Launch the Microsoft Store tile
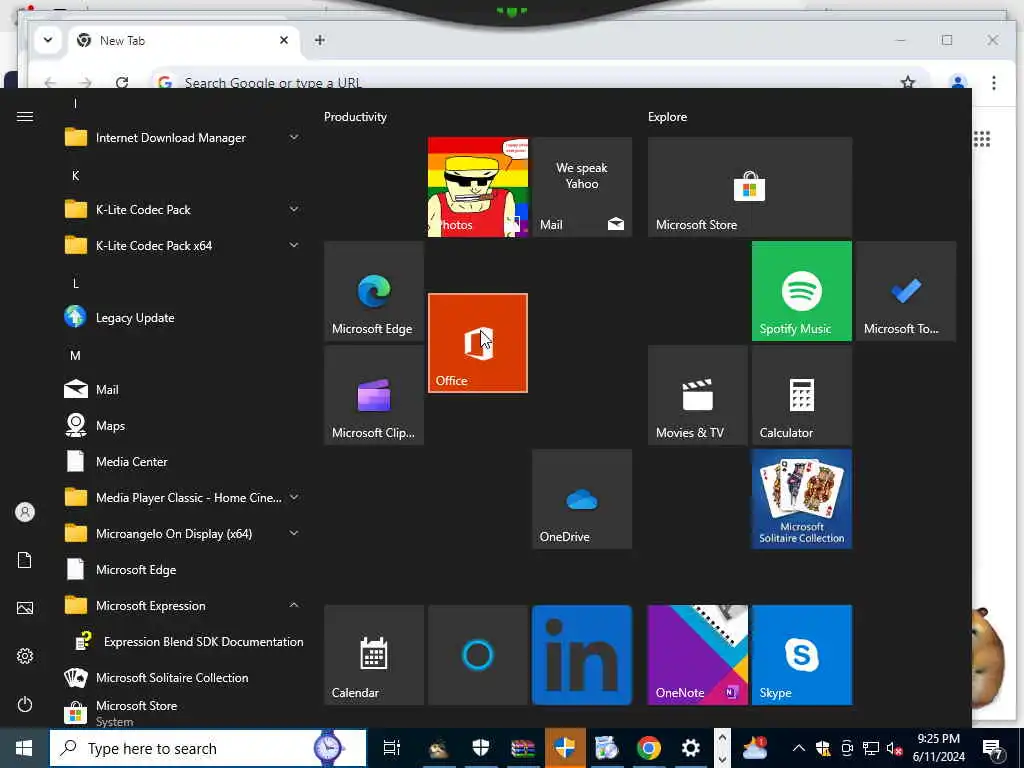1024x768 pixels. [x=750, y=187]
